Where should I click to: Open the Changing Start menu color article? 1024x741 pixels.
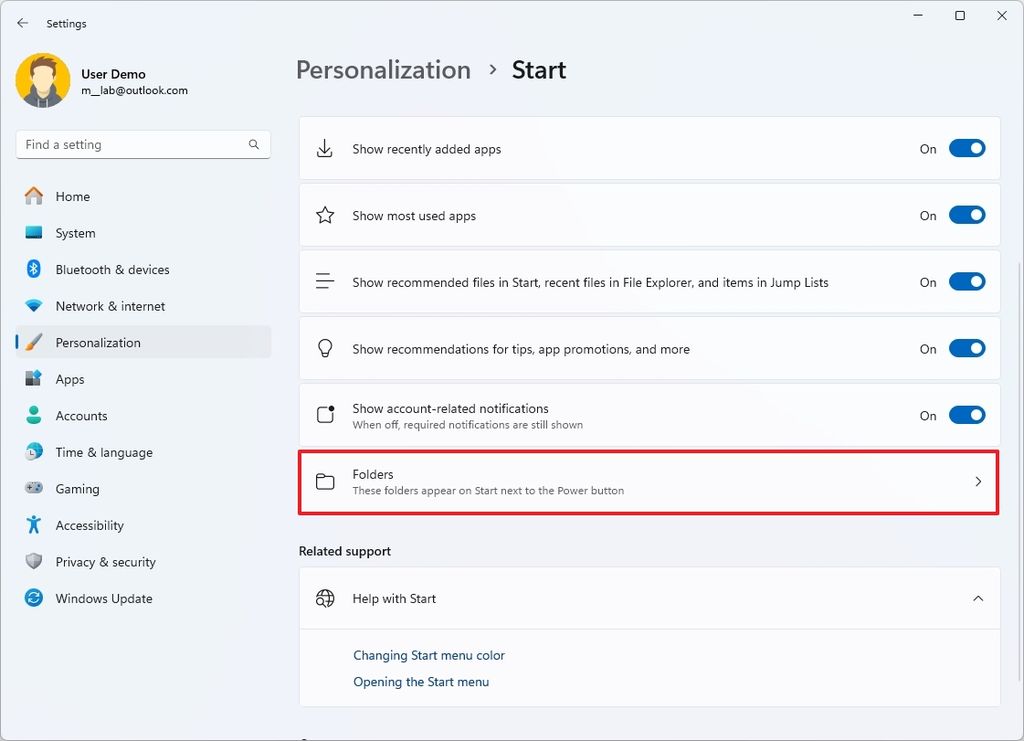pyautogui.click(x=428, y=655)
